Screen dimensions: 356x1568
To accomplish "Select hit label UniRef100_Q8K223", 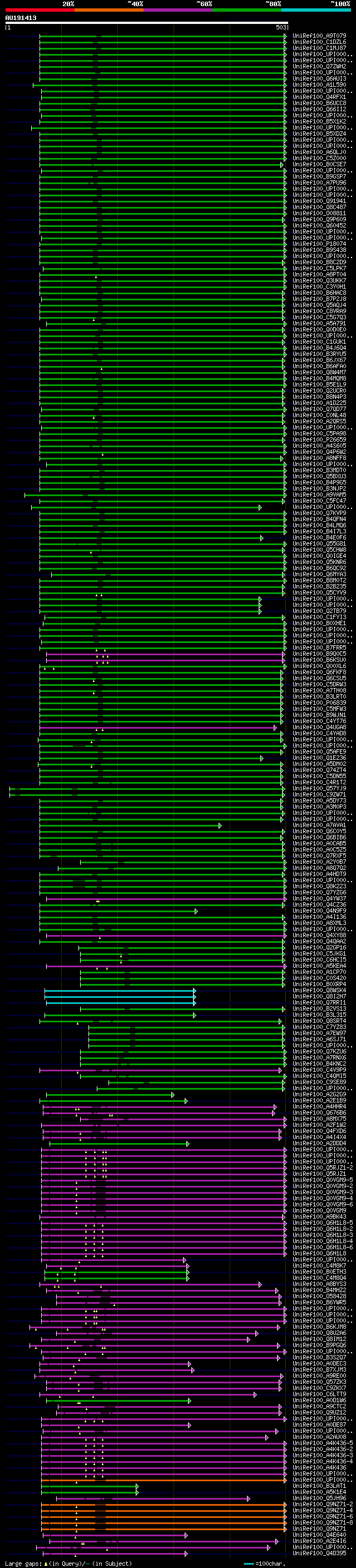I will [x=319, y=886].
